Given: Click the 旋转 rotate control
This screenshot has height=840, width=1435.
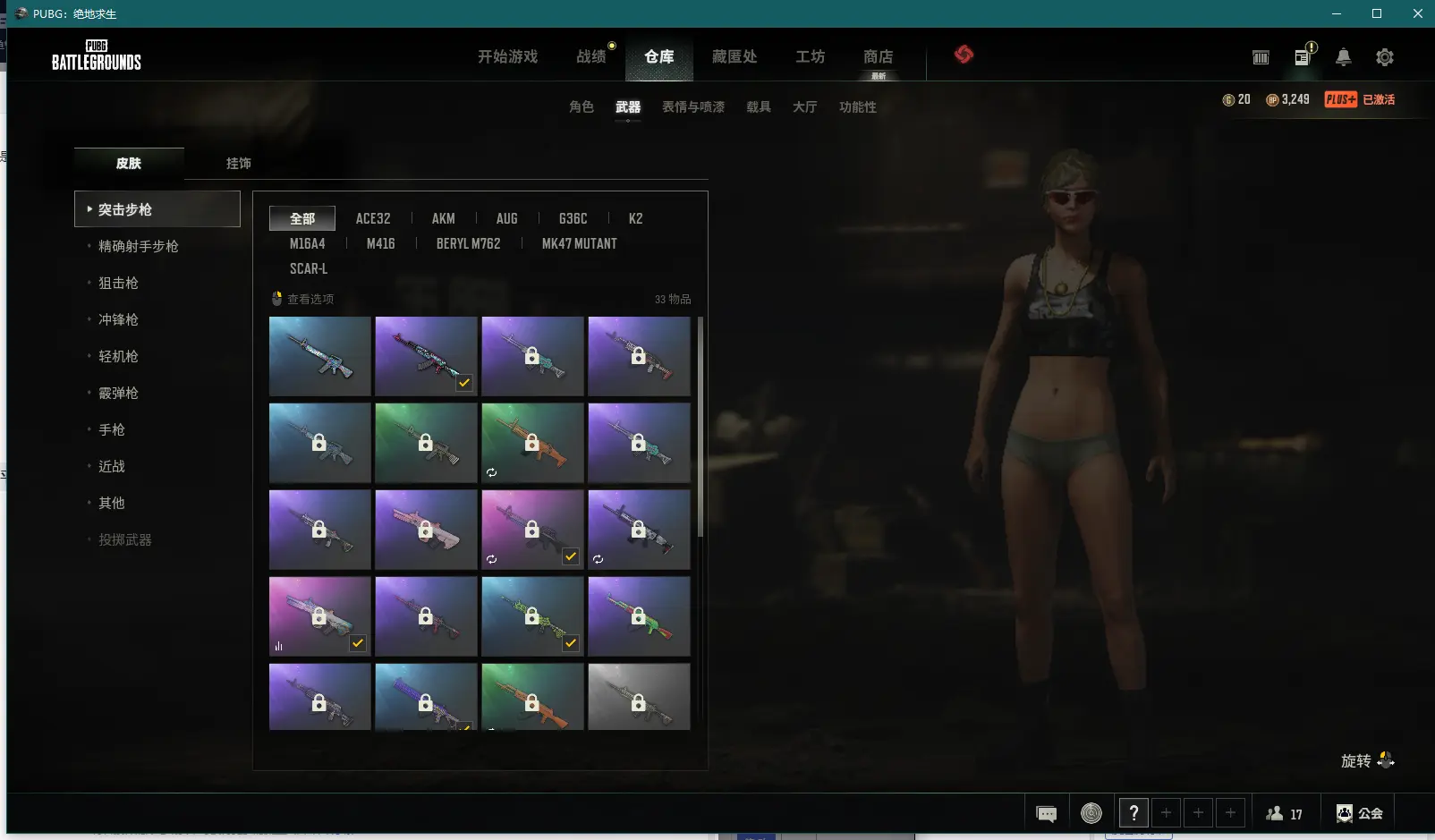Looking at the screenshot, I should (1367, 760).
